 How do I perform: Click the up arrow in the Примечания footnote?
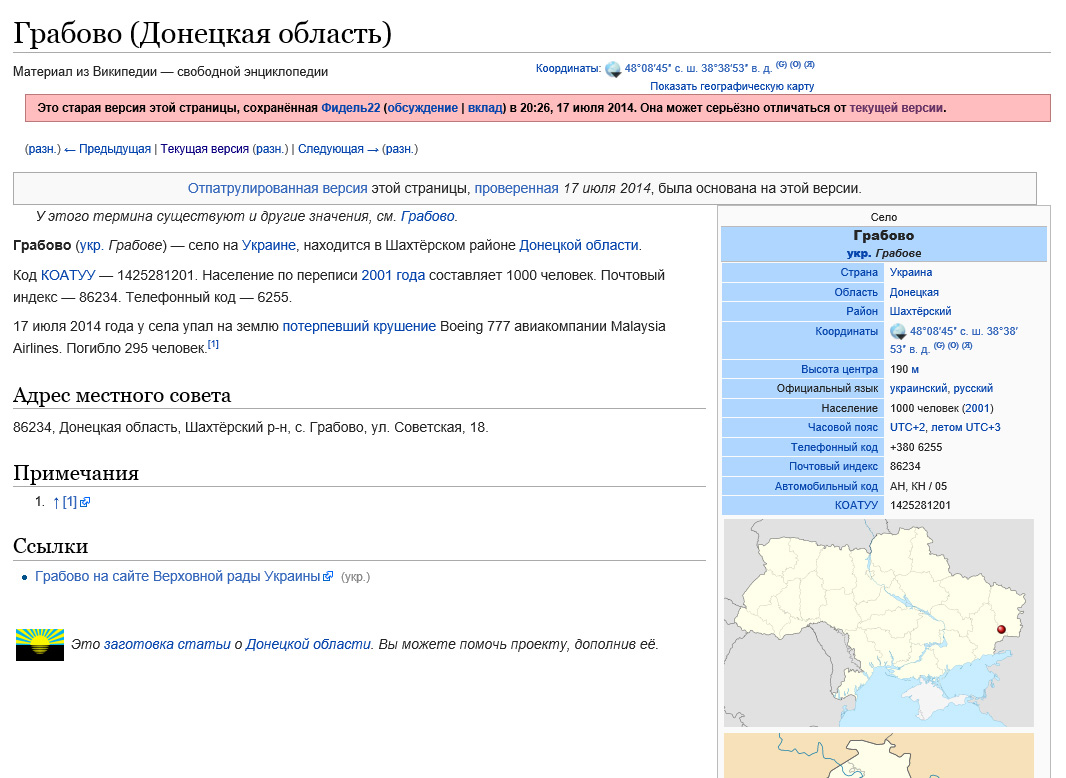pos(56,503)
